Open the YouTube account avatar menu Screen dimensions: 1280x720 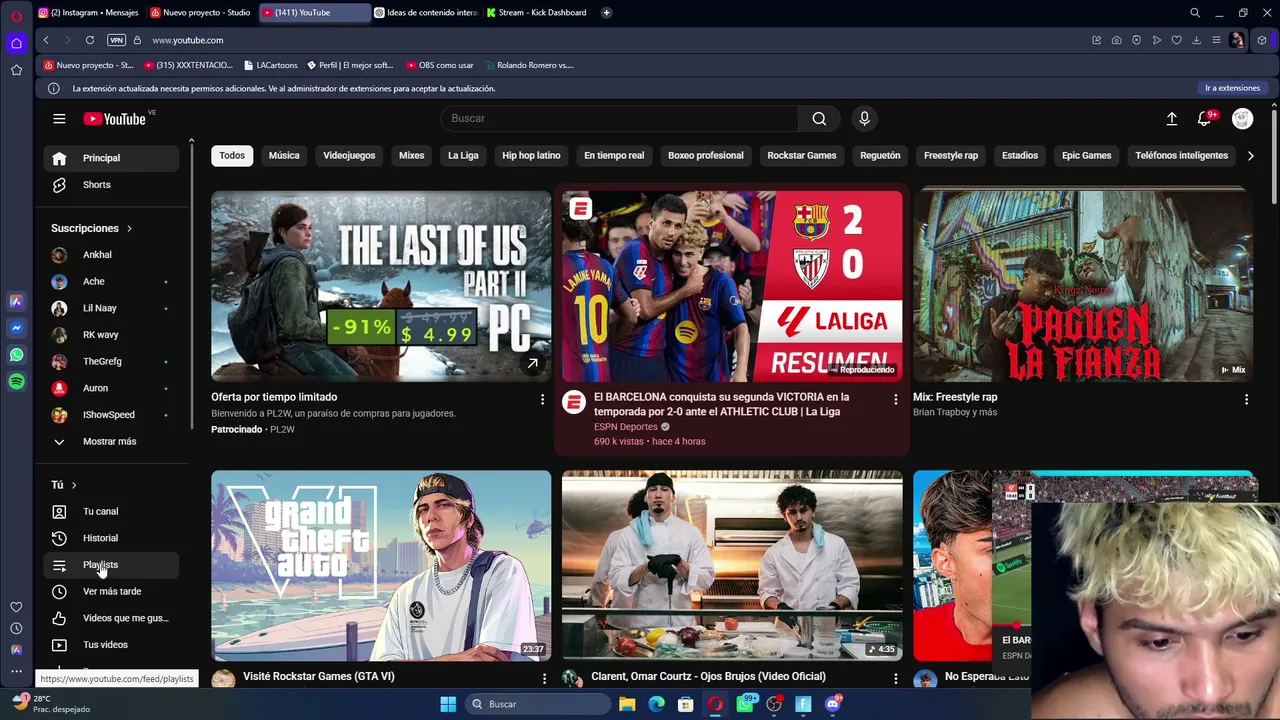pos(1242,119)
